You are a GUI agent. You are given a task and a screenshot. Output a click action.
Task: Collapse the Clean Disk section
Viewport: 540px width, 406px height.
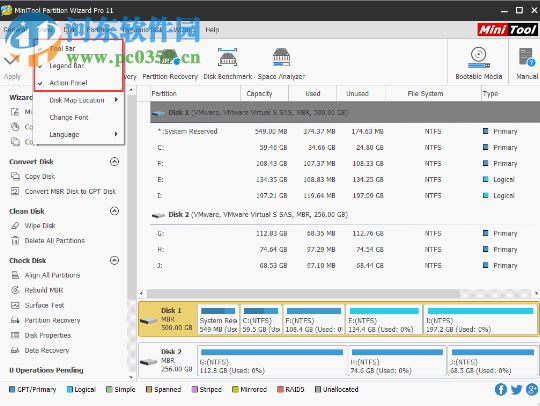point(114,211)
